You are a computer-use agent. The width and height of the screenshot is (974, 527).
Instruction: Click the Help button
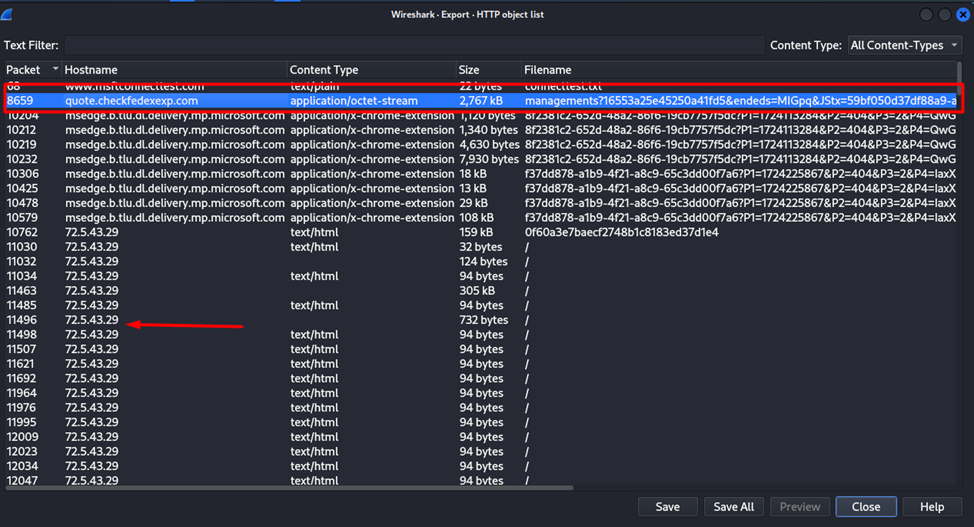tap(932, 507)
